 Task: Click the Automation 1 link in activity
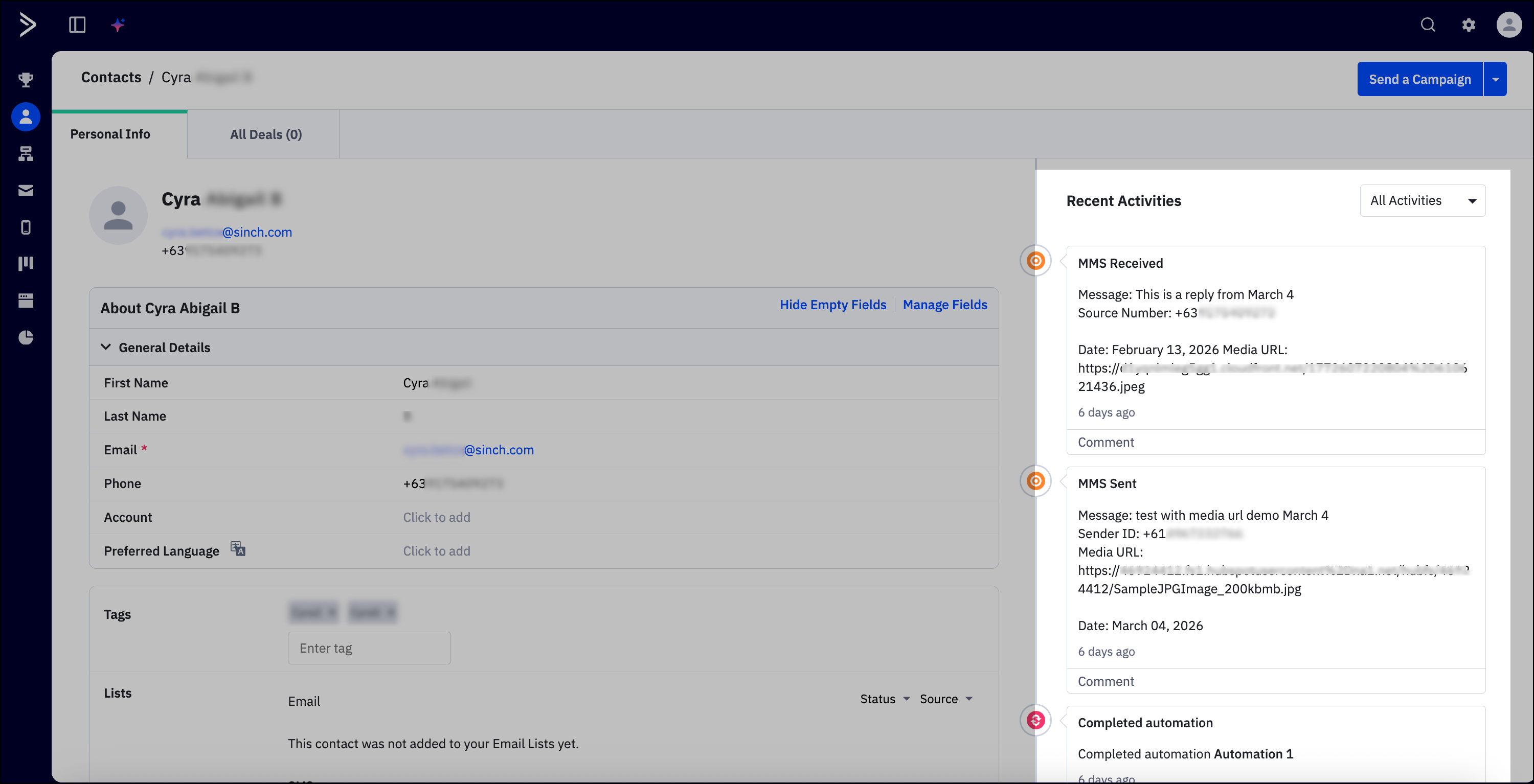pos(1253,754)
